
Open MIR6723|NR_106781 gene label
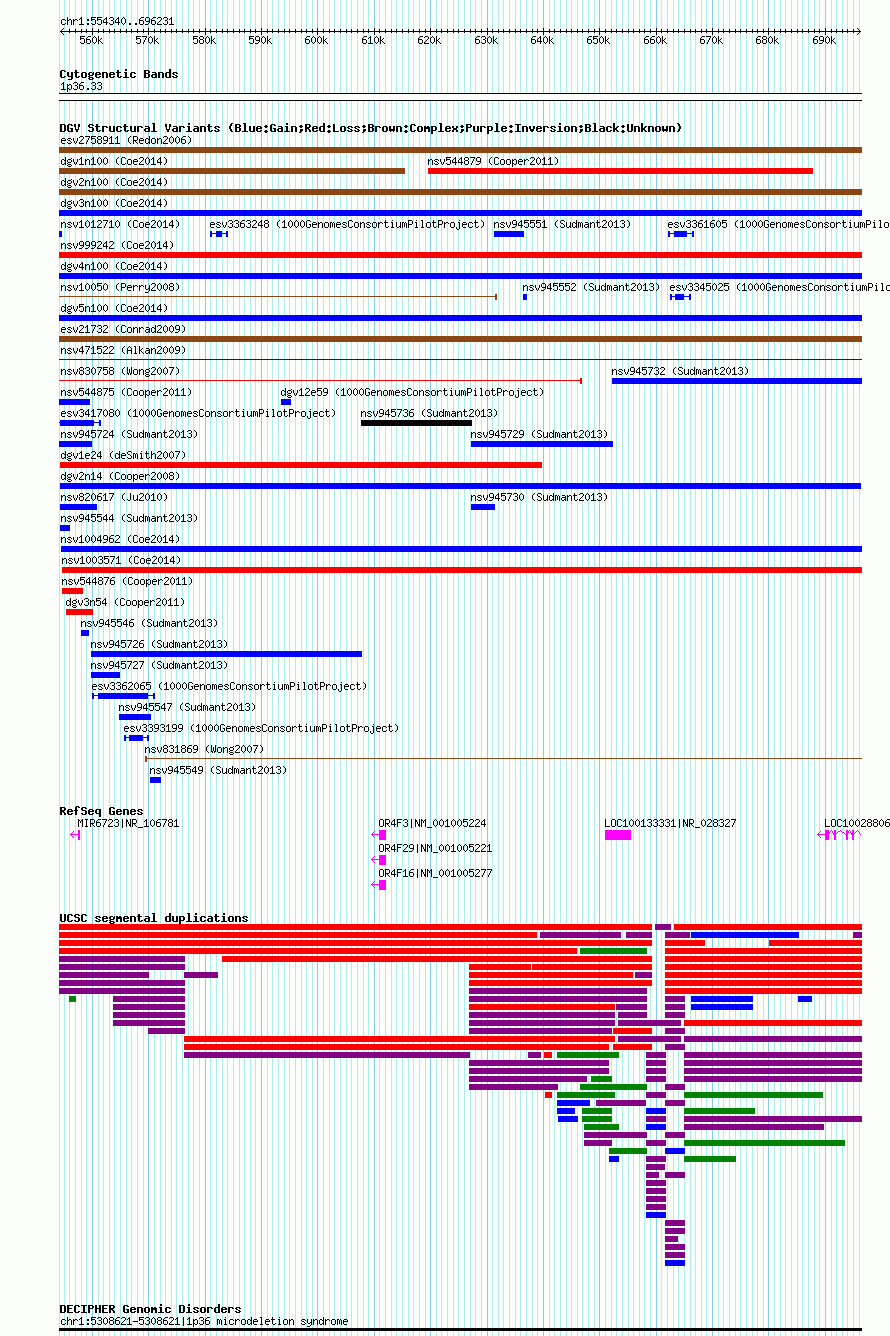click(x=128, y=823)
